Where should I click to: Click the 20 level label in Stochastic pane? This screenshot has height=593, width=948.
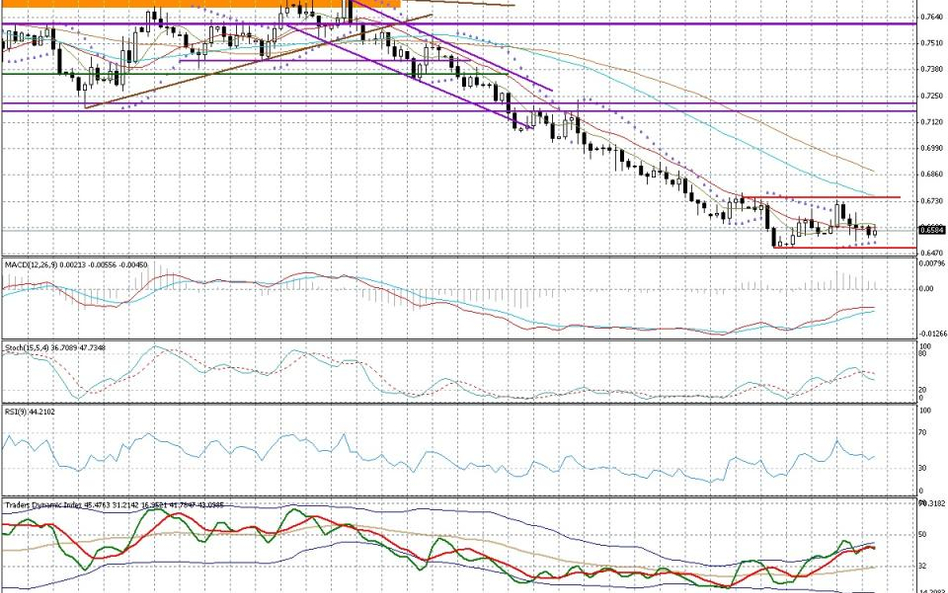(x=923, y=390)
